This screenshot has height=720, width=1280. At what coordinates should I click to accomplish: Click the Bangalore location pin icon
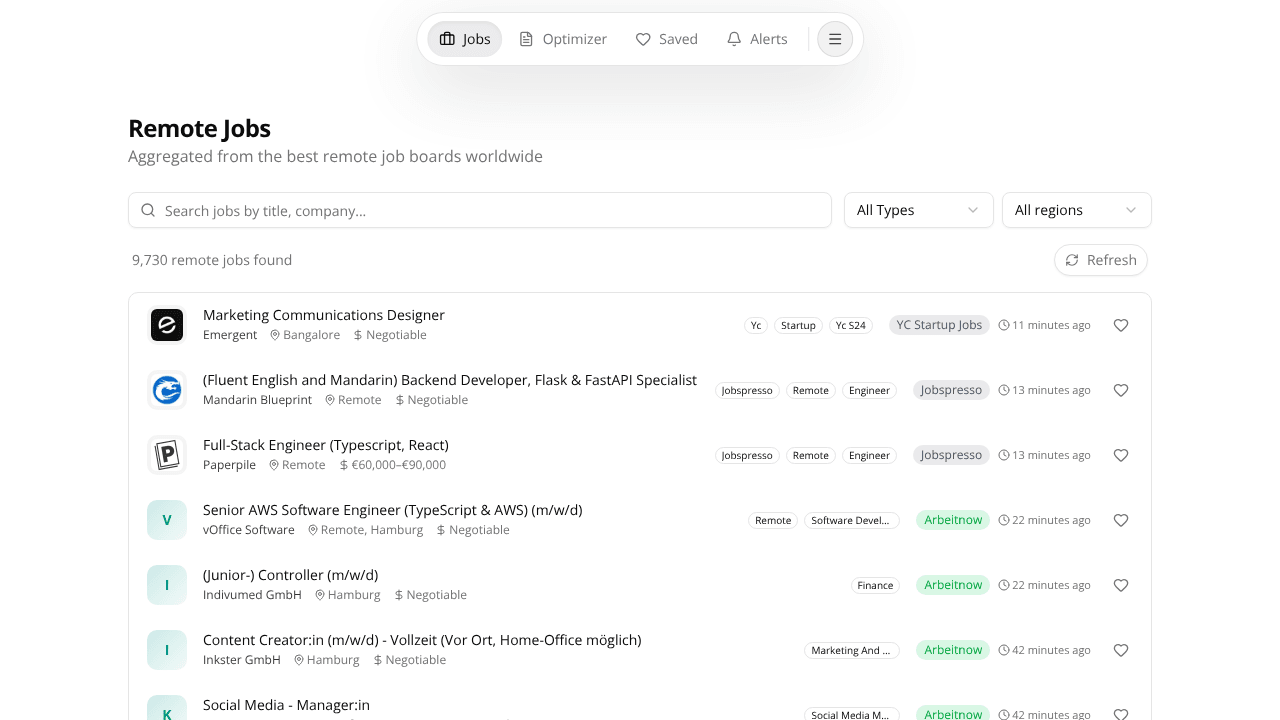275,335
